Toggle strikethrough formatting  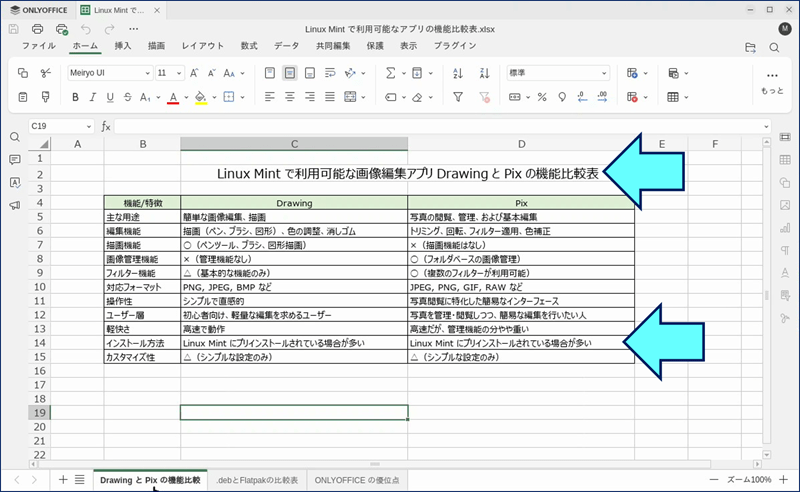pos(128,97)
